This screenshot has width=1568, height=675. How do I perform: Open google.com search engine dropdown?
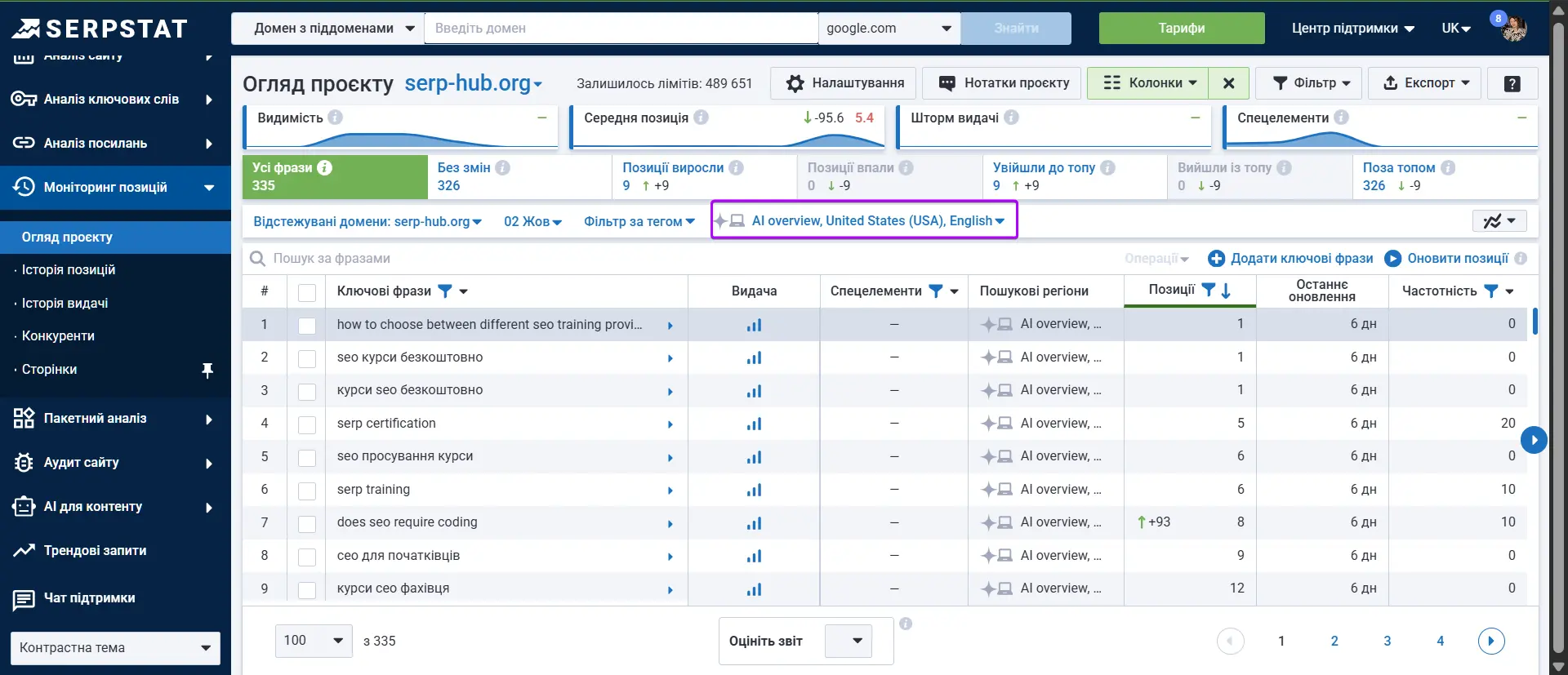coord(889,29)
